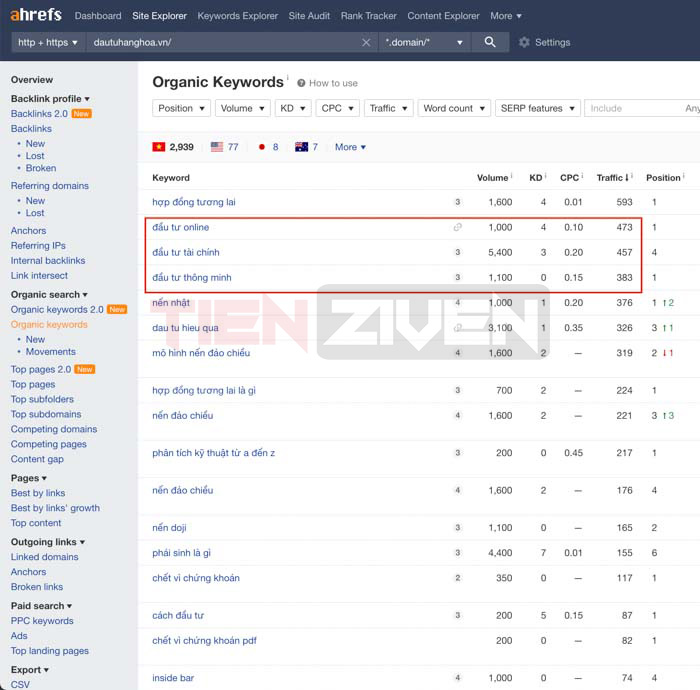Click the How to use help icon

tap(301, 83)
